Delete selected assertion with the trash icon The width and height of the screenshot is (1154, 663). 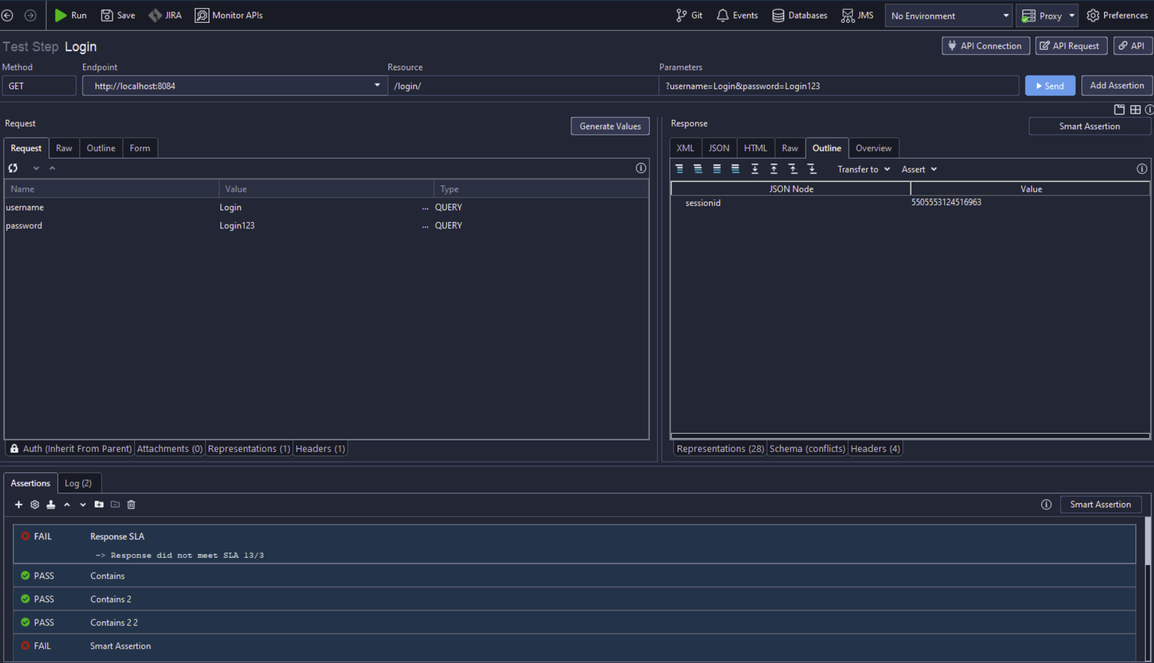(131, 505)
